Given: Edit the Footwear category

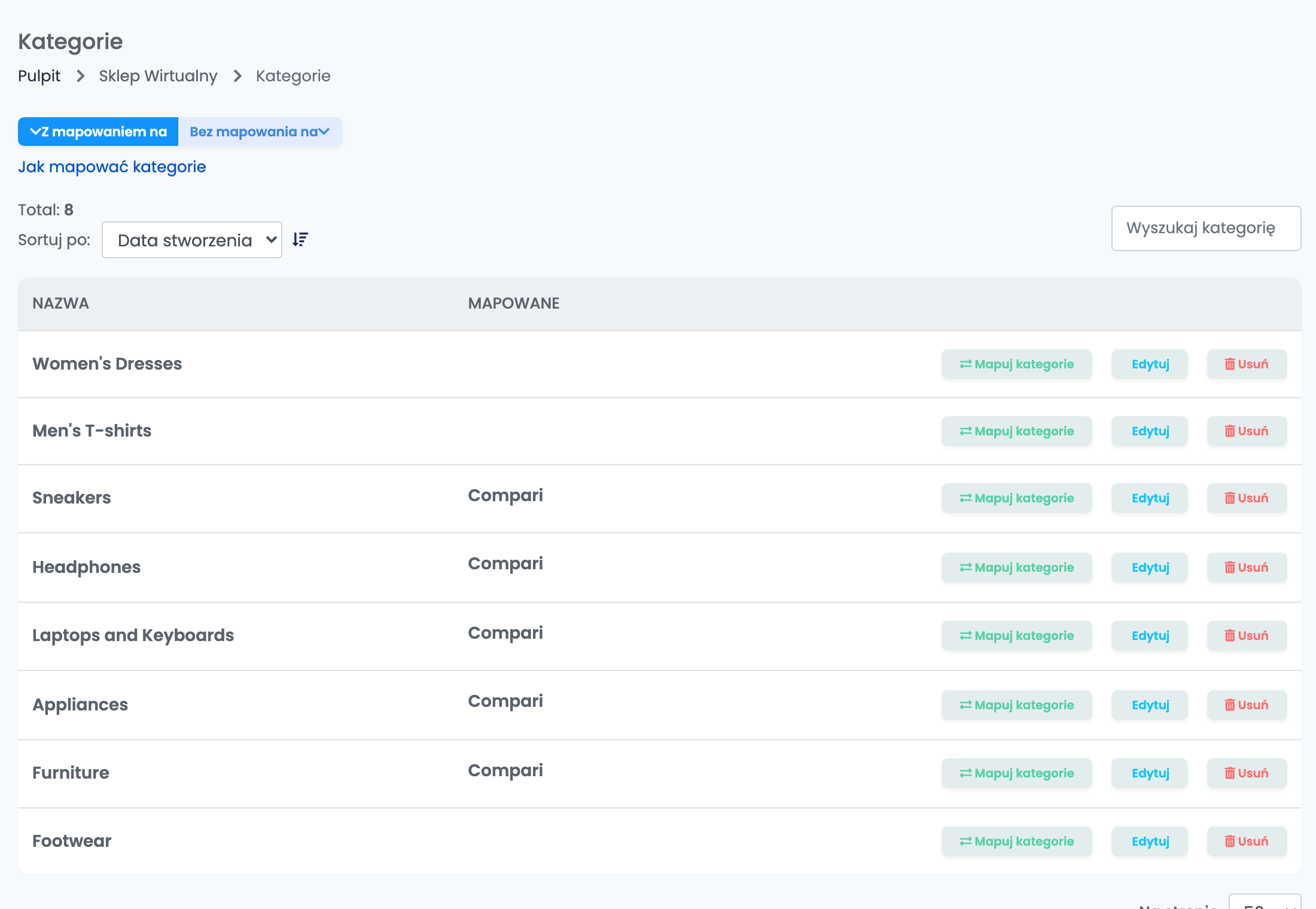Looking at the screenshot, I should click(1150, 841).
